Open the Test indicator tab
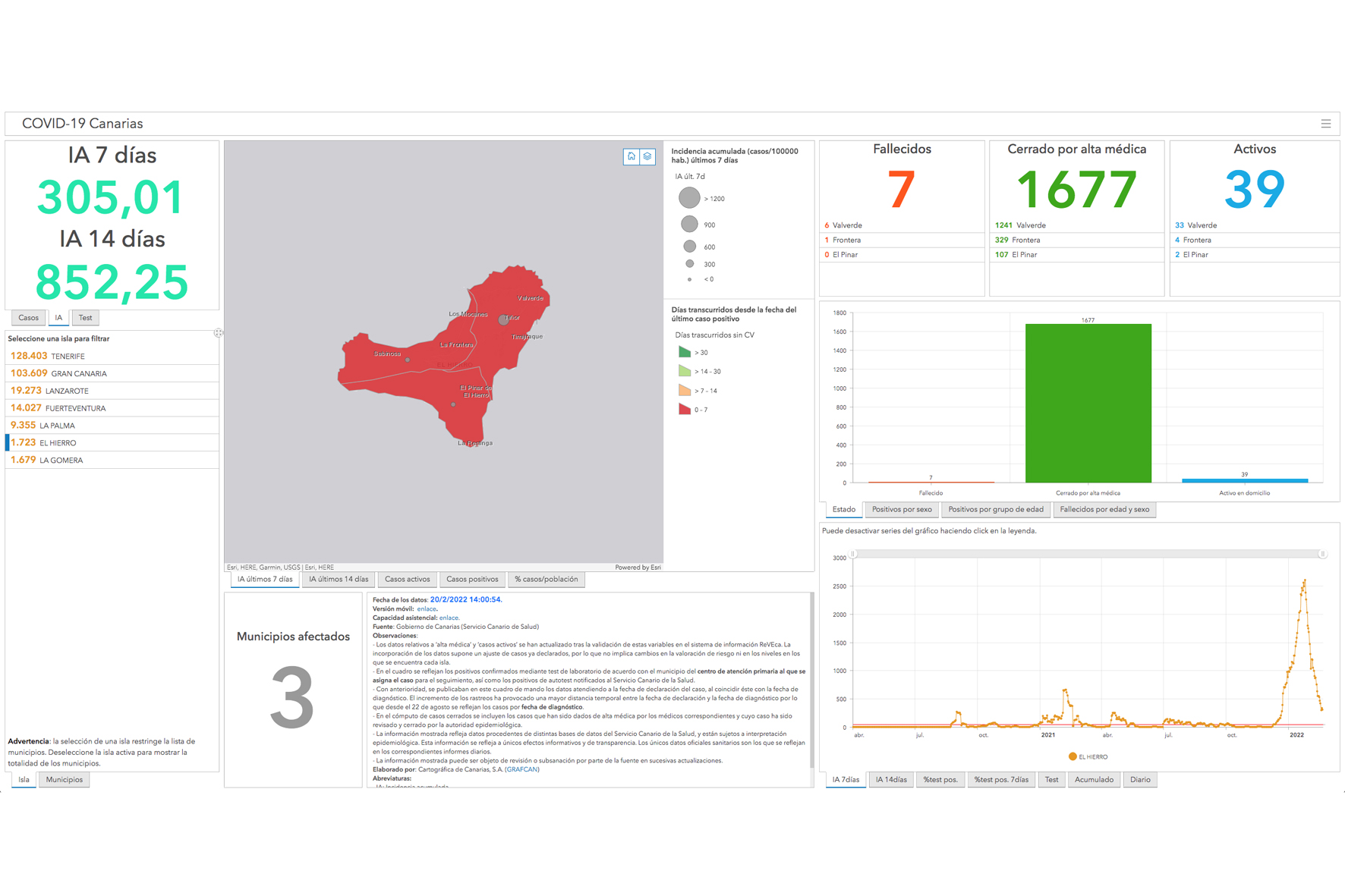 coord(85,318)
